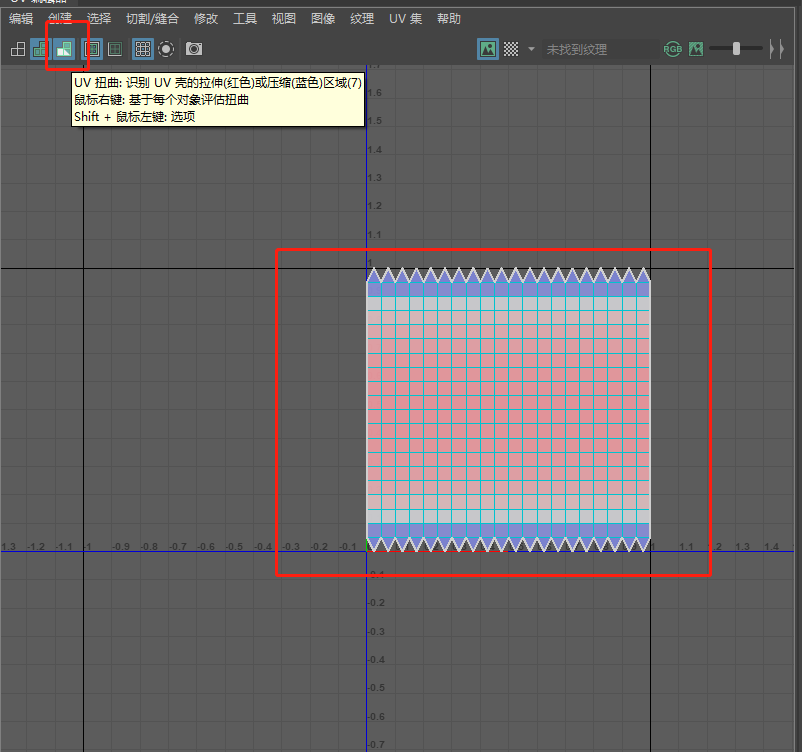Open the 选择 menu

click(x=99, y=19)
